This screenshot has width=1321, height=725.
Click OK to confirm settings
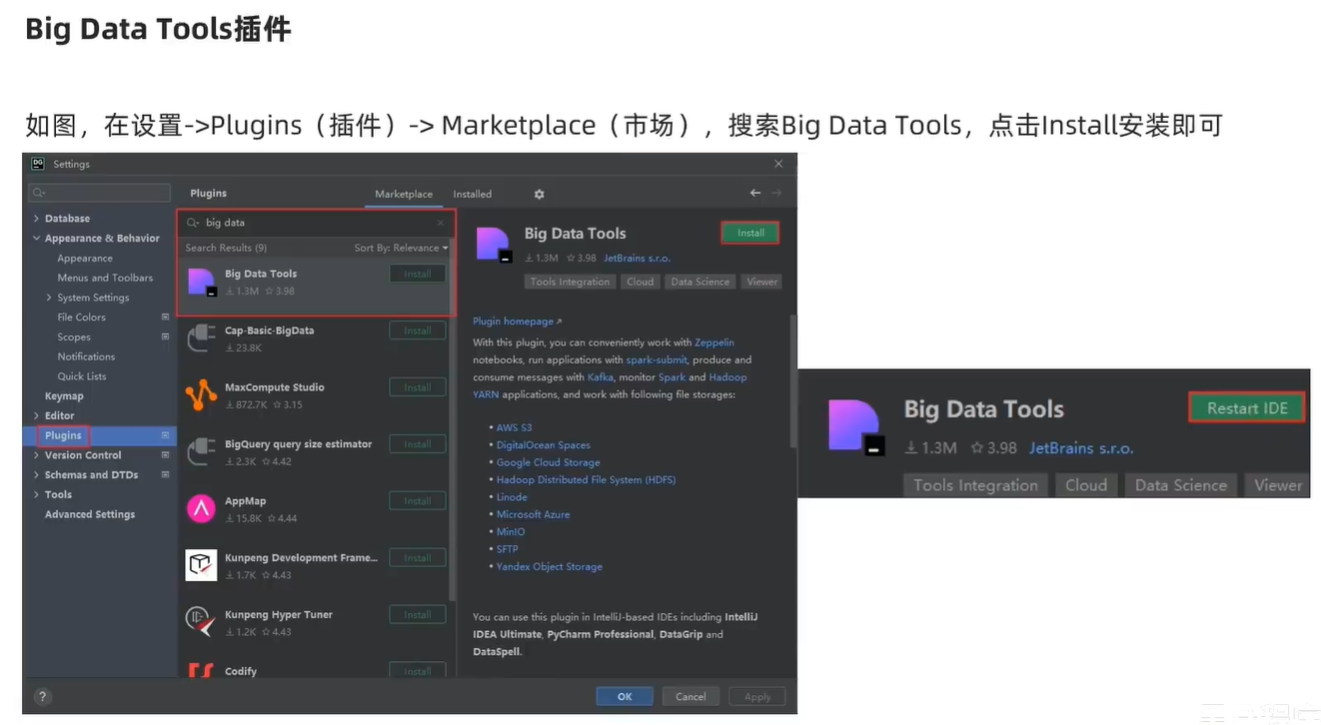tap(624, 697)
